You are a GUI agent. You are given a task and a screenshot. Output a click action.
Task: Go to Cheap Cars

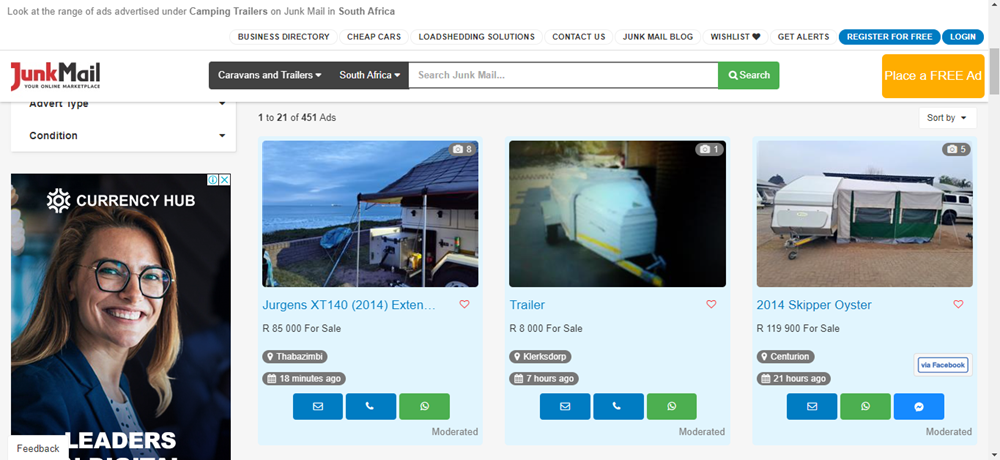(x=374, y=37)
